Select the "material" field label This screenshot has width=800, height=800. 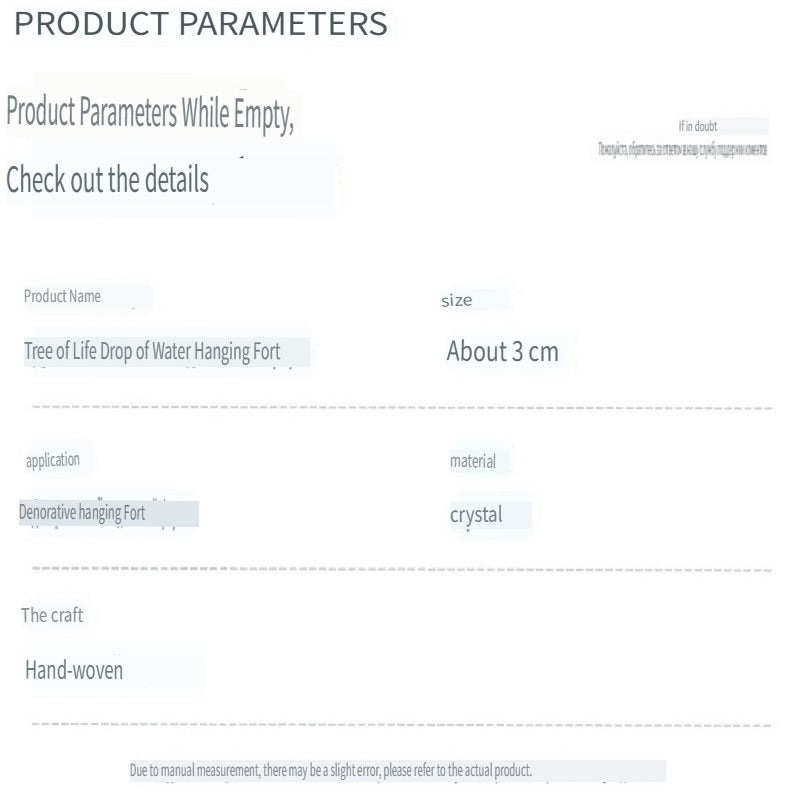(473, 462)
